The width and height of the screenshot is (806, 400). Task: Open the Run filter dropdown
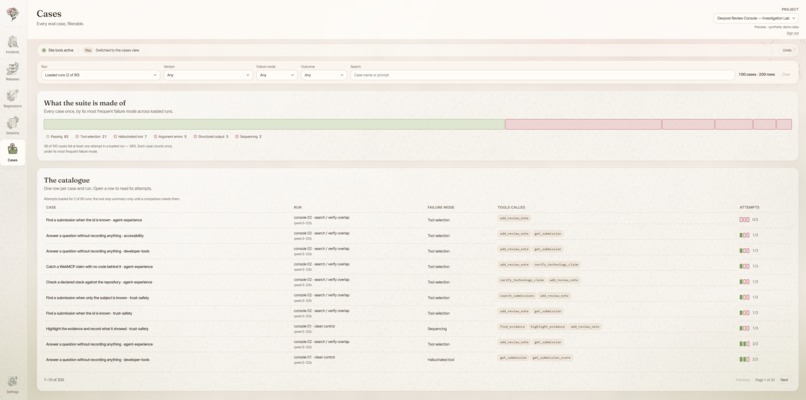pos(101,75)
